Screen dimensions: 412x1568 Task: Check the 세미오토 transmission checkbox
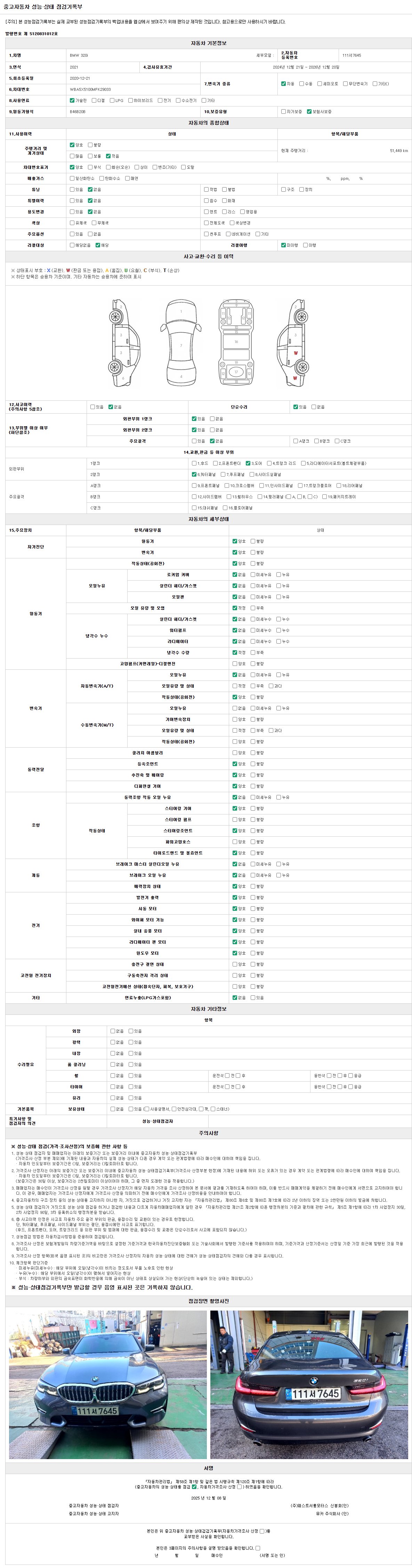coord(320,83)
